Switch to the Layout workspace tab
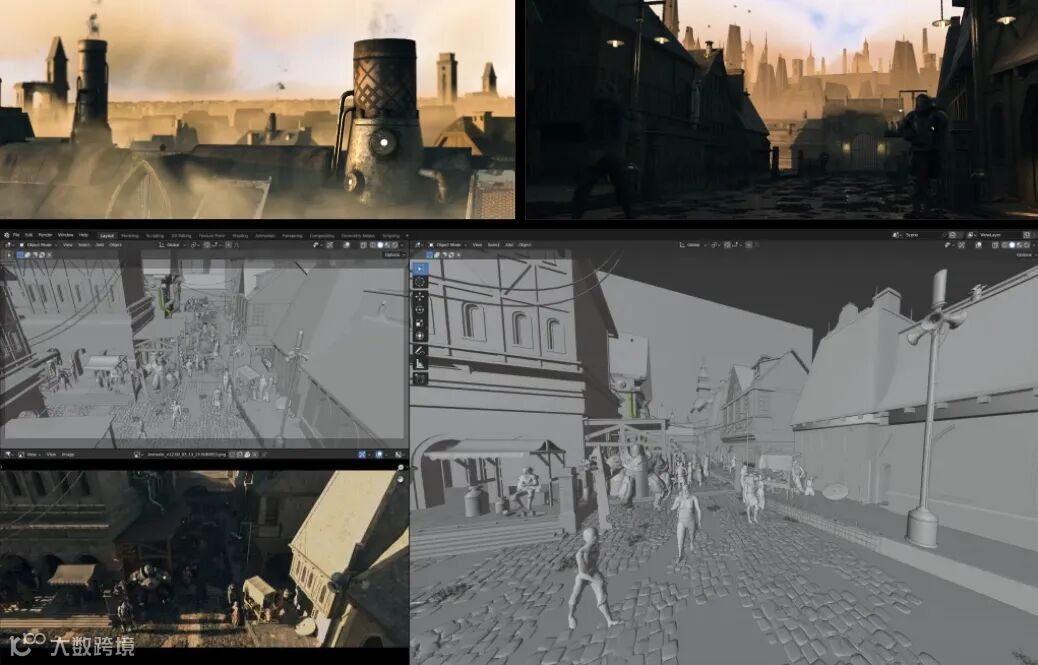The image size is (1038, 665). click(107, 236)
